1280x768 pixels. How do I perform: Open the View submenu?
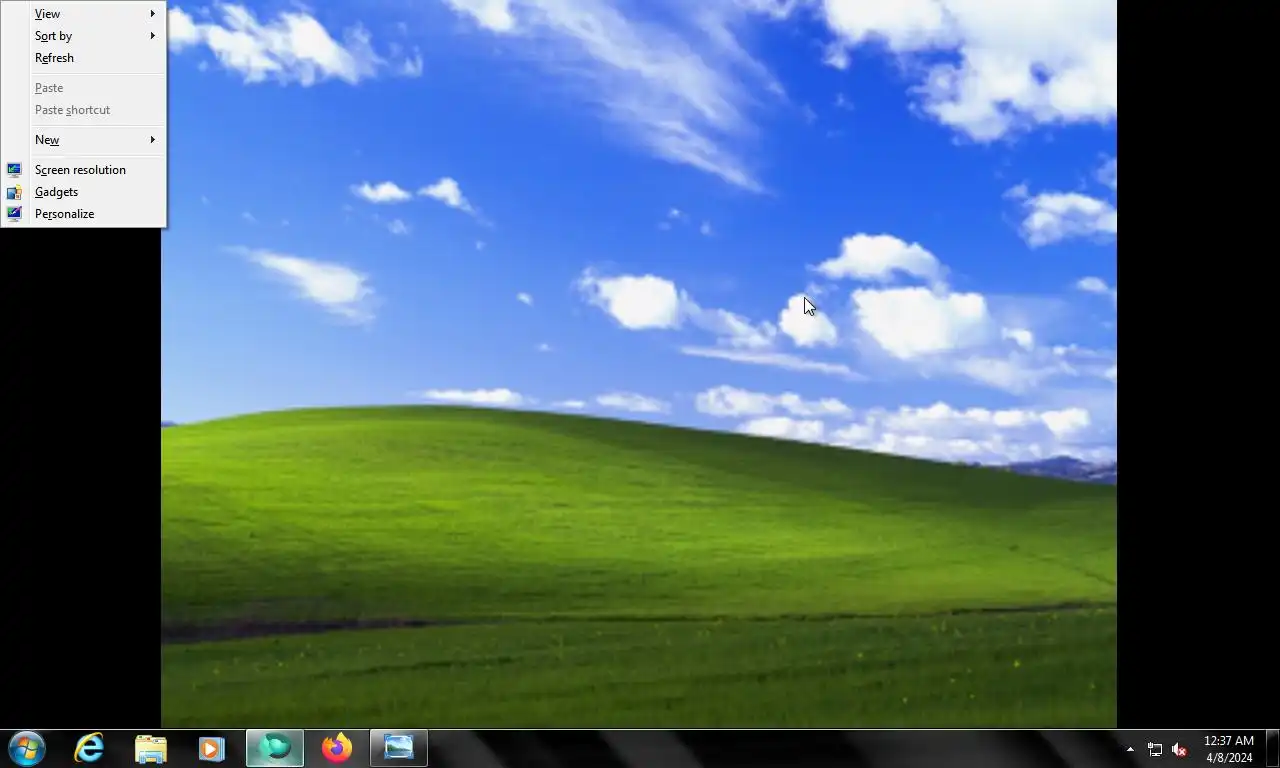pyautogui.click(x=83, y=14)
